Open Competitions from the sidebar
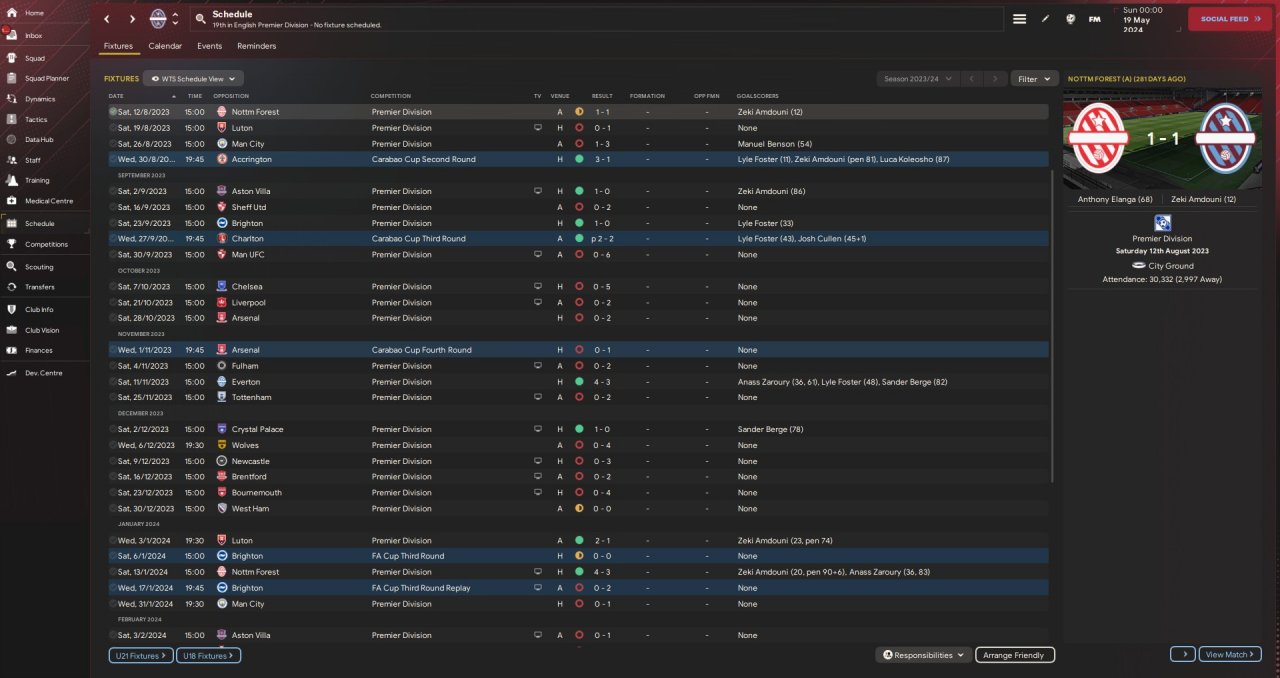 tap(46, 244)
